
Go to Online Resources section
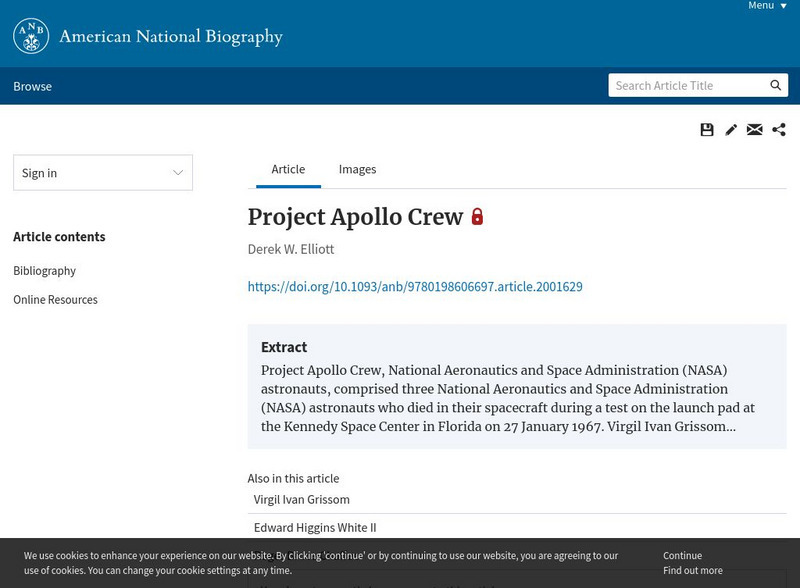(55, 300)
